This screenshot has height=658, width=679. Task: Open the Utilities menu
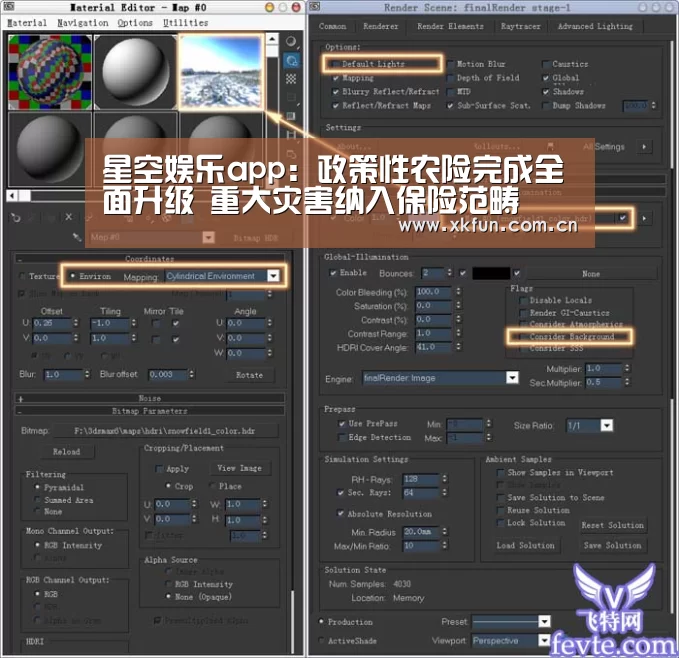pyautogui.click(x=185, y=23)
